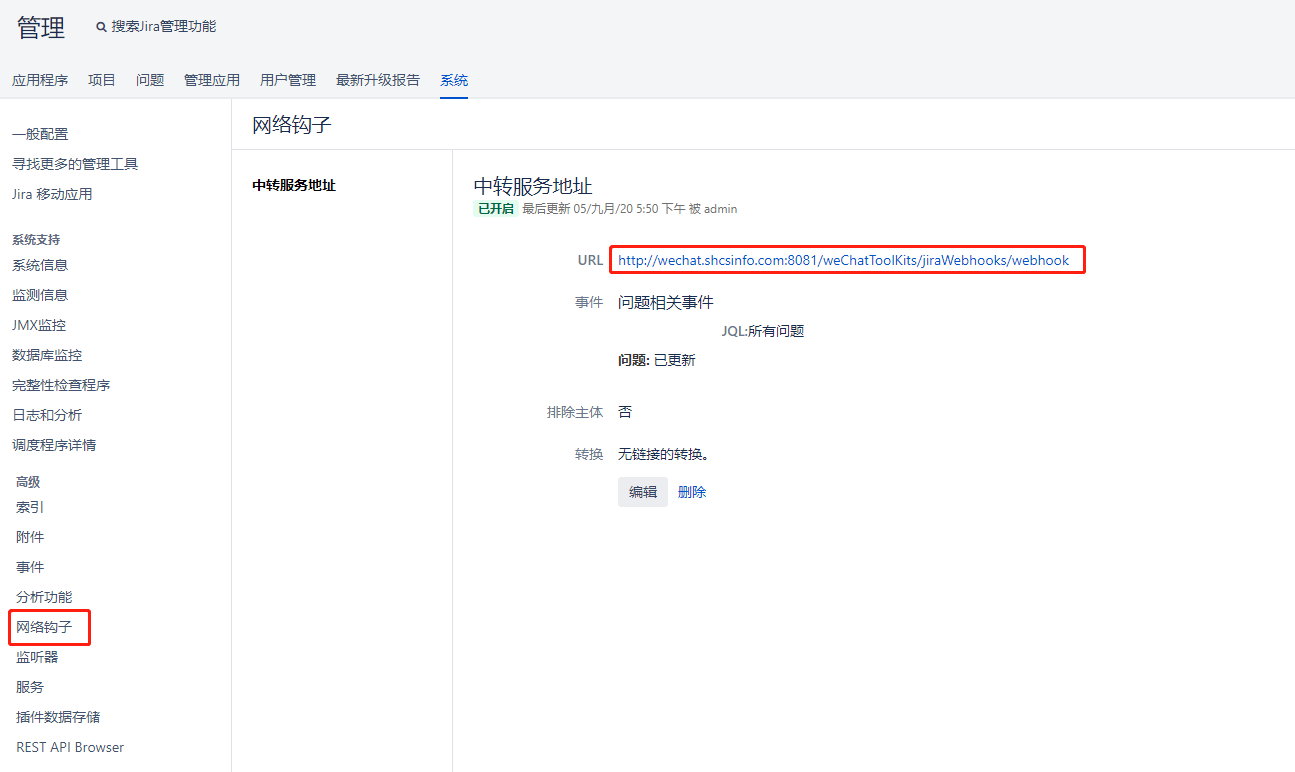This screenshot has width=1295, height=772.
Task: View 系统信息 page
Action: [40, 265]
